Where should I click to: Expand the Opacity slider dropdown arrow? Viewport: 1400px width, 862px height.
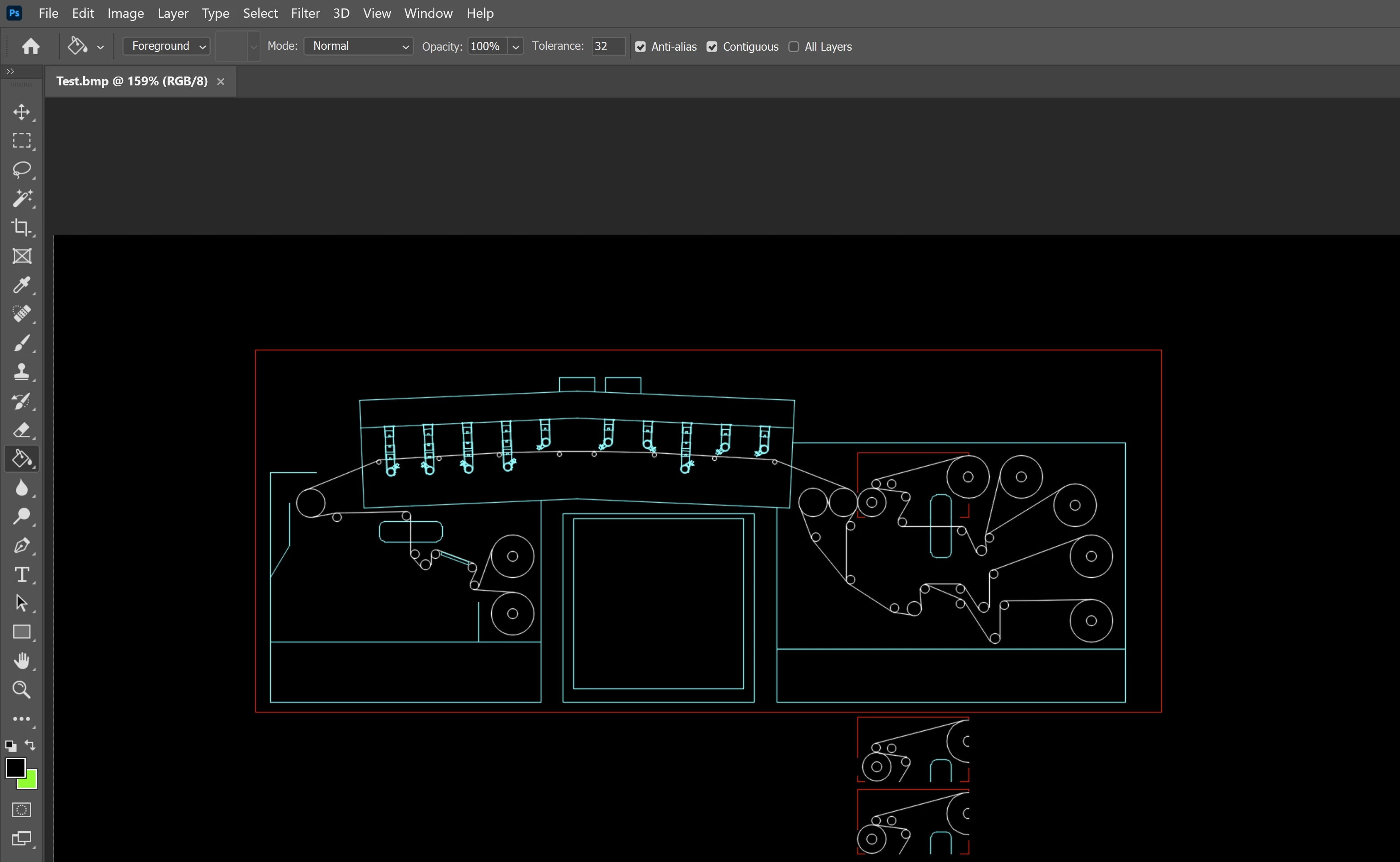516,47
